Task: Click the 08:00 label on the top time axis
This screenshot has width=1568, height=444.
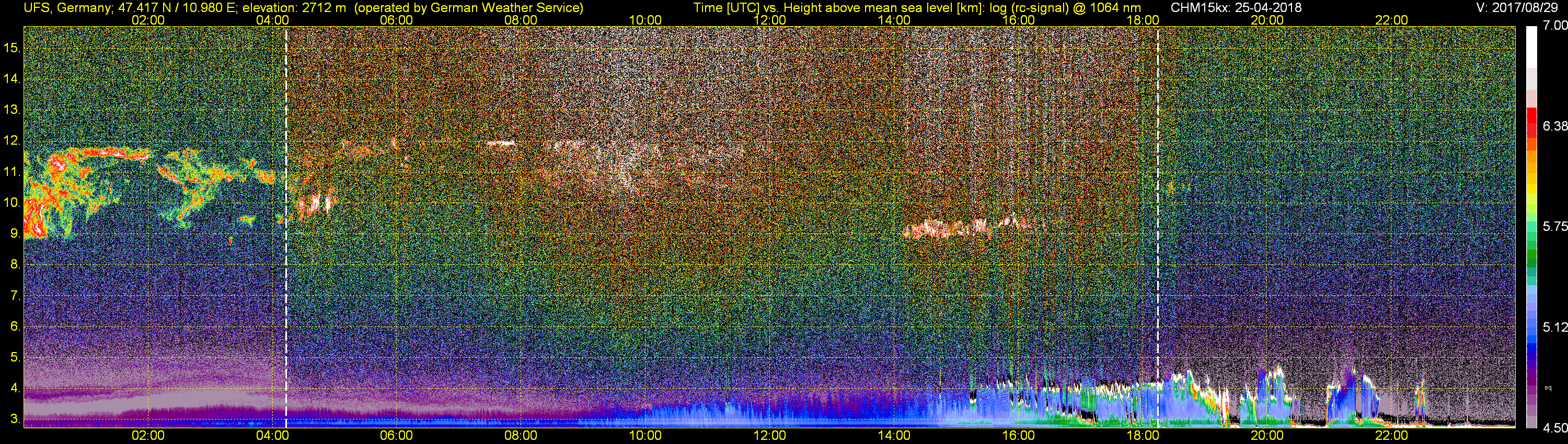Action: point(521,20)
